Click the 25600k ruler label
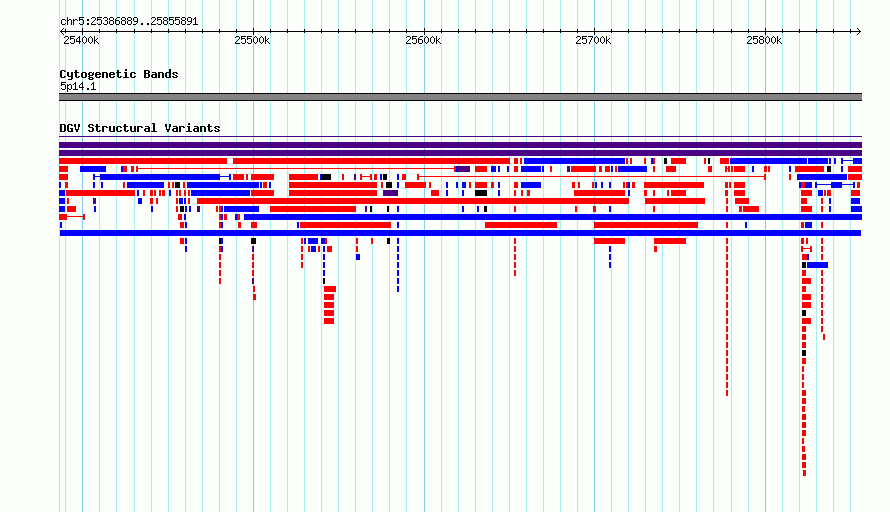890x512 pixels. pyautogui.click(x=423, y=40)
